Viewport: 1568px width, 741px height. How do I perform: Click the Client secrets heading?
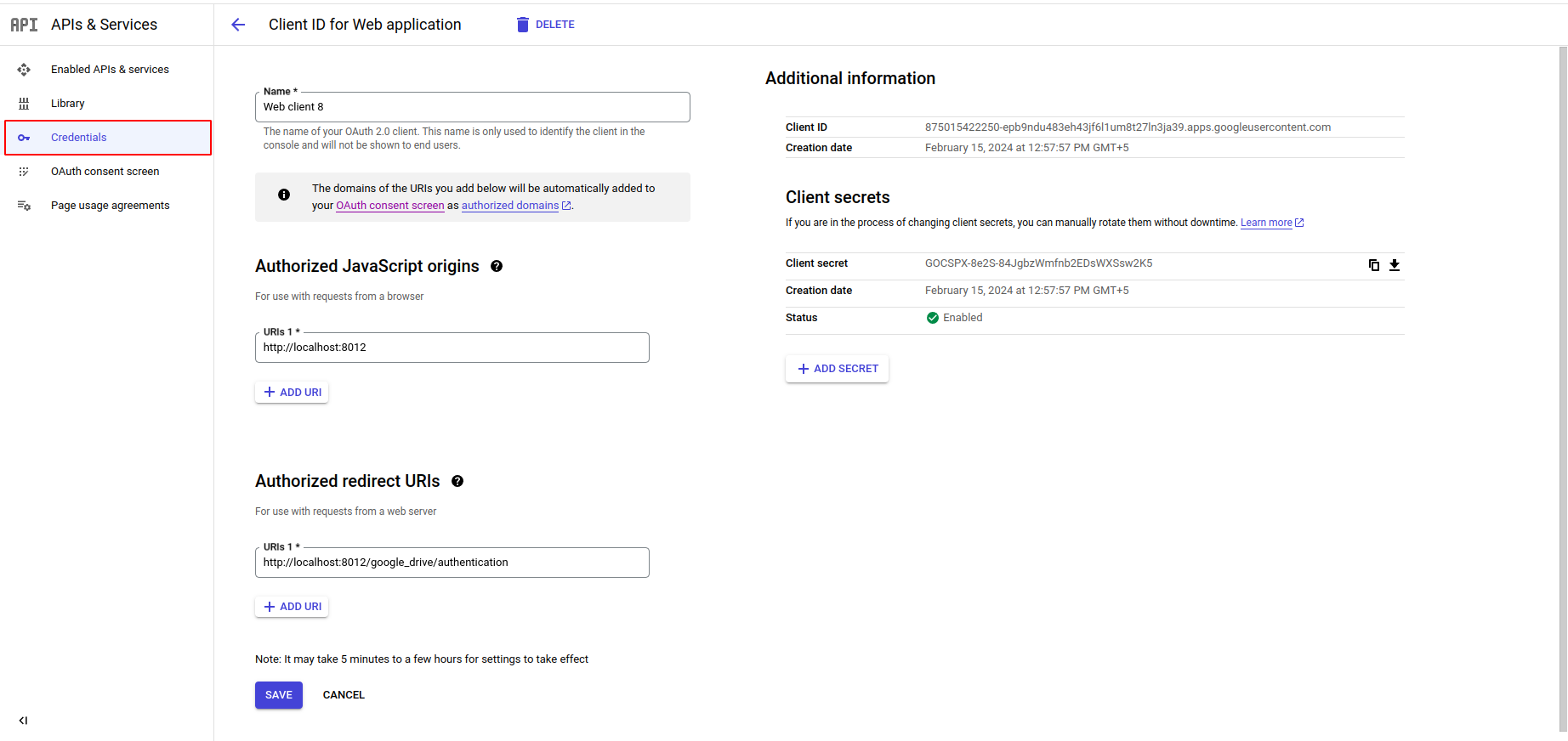[x=838, y=197]
